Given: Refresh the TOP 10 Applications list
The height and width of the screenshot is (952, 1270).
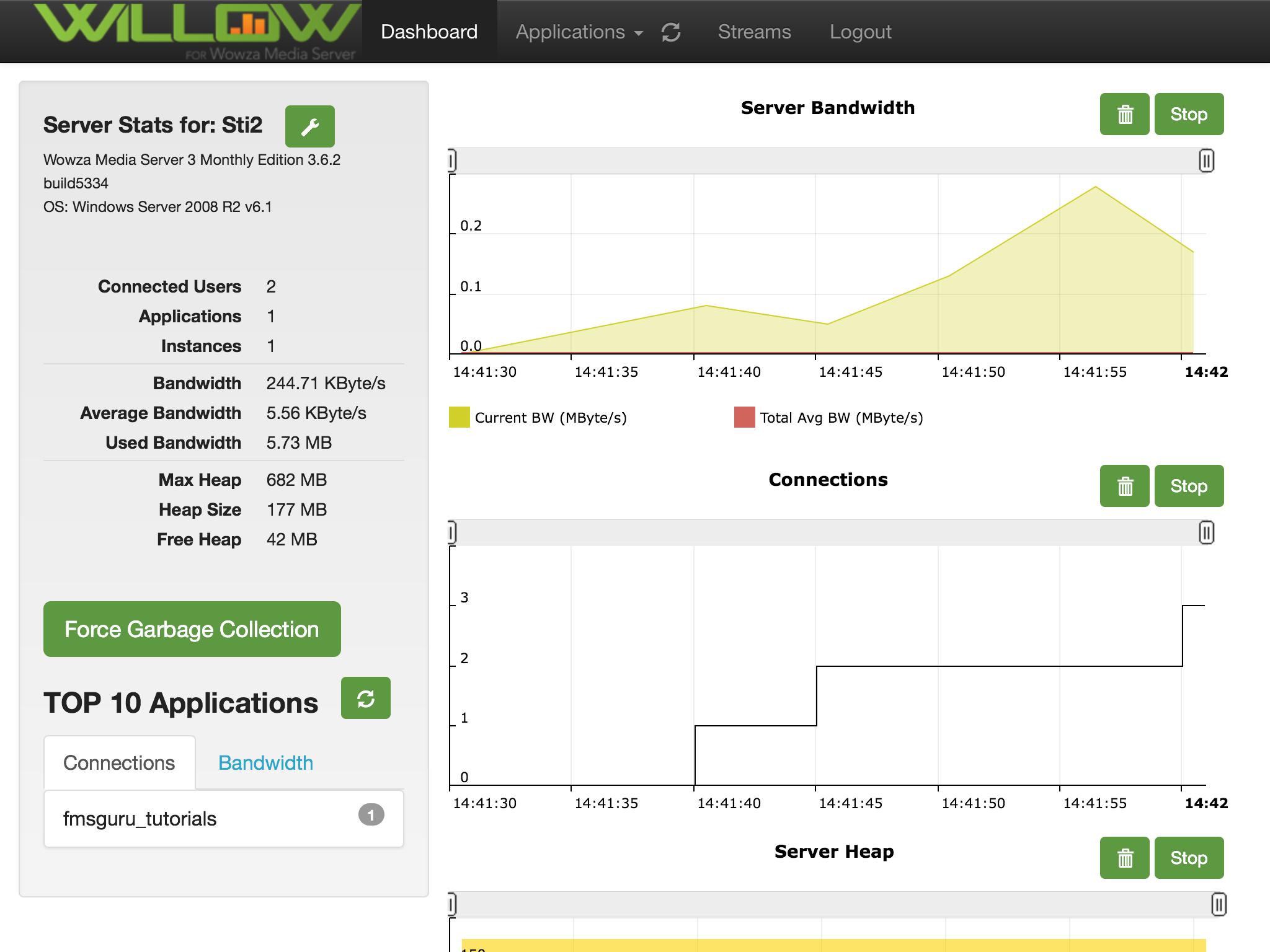Looking at the screenshot, I should coord(365,699).
